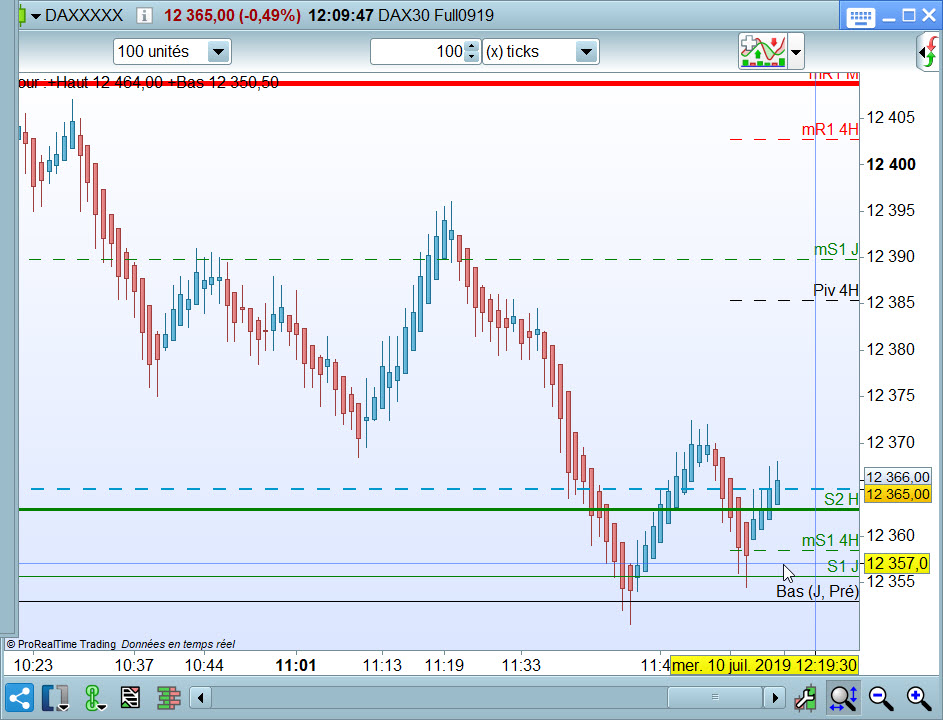Click the 11:19 time axis label

pos(444,665)
